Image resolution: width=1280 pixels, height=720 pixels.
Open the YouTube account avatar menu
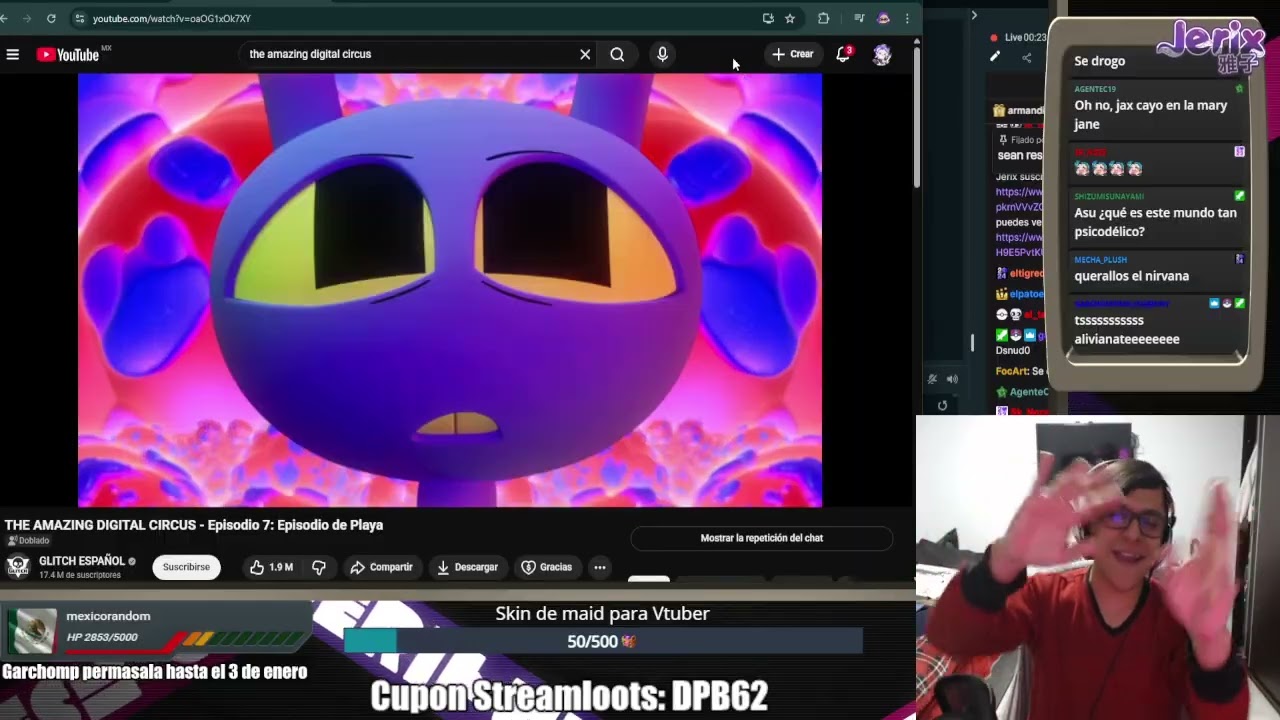[882, 54]
